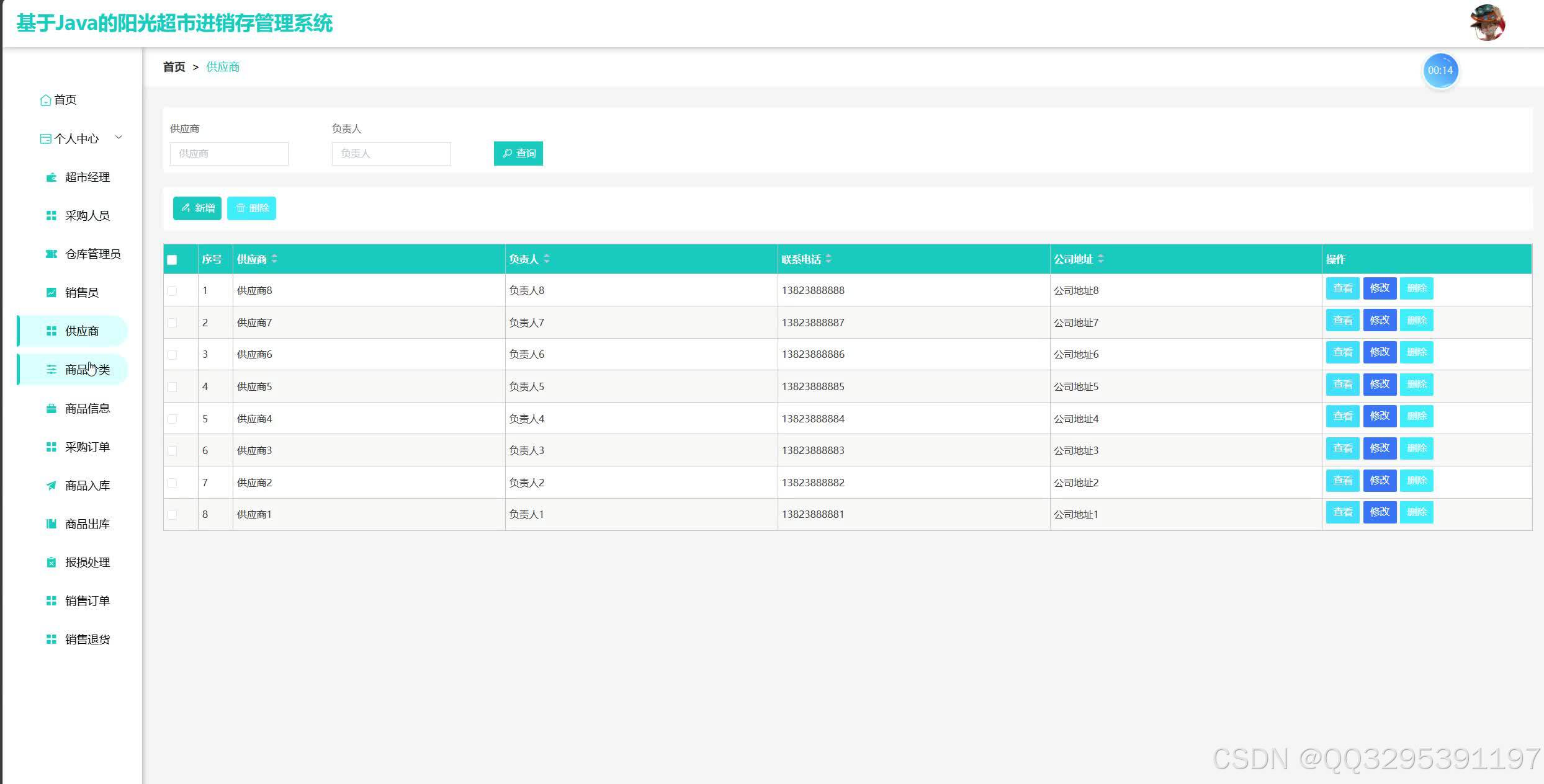Click 删除 in the 供应商2 row
The height and width of the screenshot is (784, 1544).
pyautogui.click(x=1417, y=481)
